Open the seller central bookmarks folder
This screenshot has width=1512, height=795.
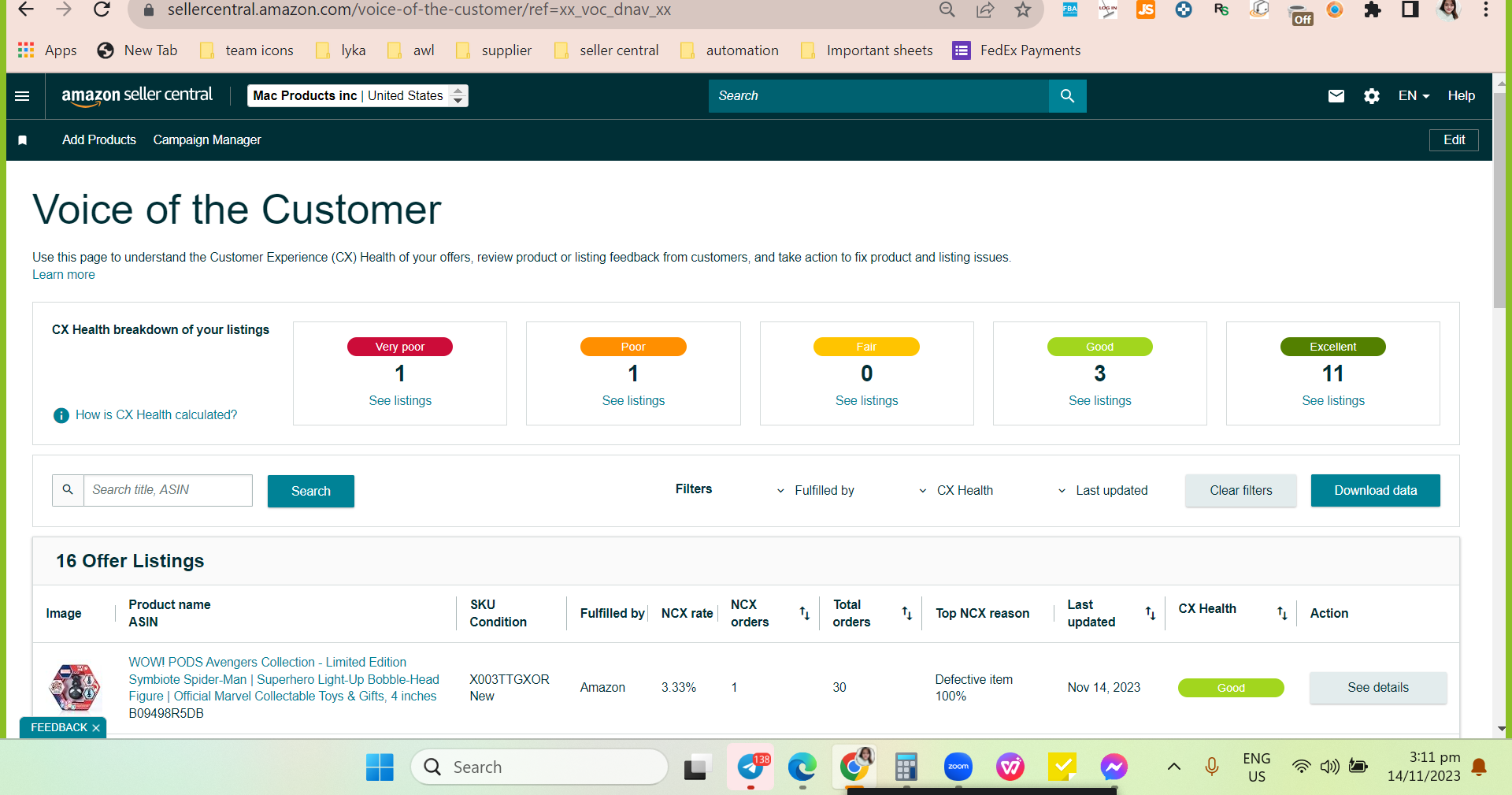click(x=606, y=50)
